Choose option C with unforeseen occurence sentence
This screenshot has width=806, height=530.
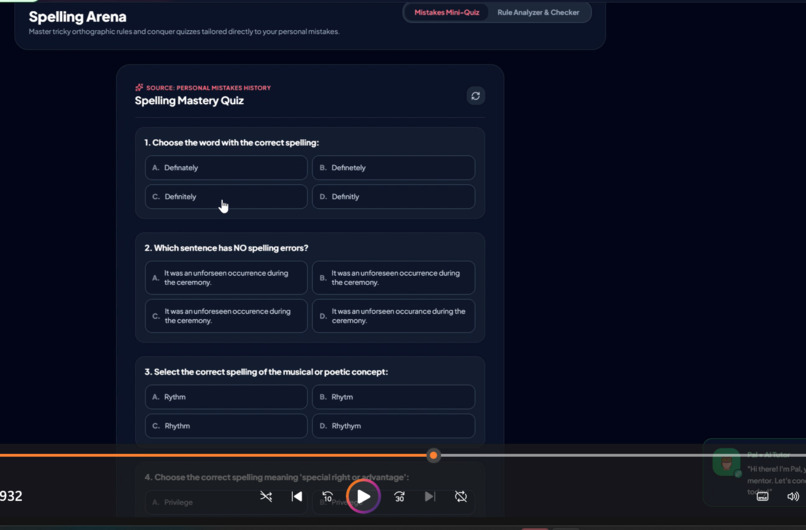tap(226, 316)
